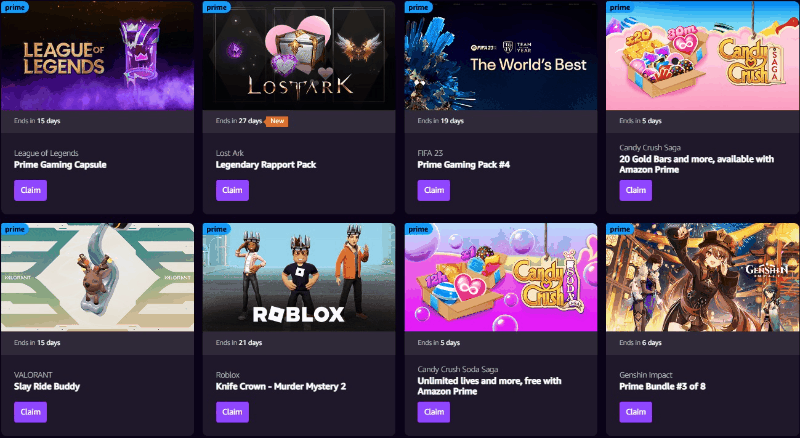
Task: Open the Slay Ride Buddy title link
Action: tap(47, 386)
